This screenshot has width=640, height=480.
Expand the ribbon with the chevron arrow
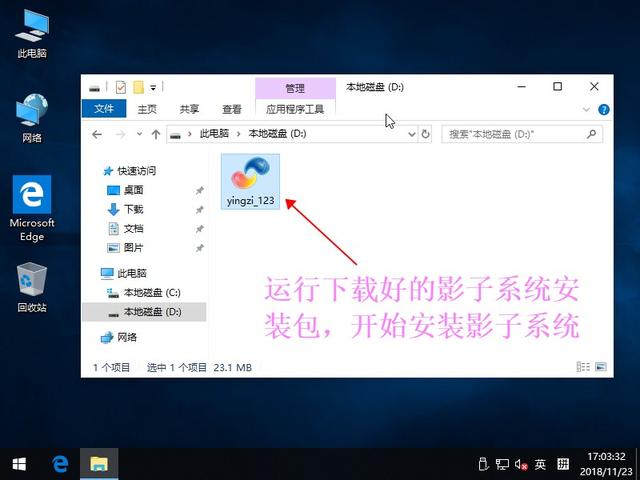[x=587, y=109]
